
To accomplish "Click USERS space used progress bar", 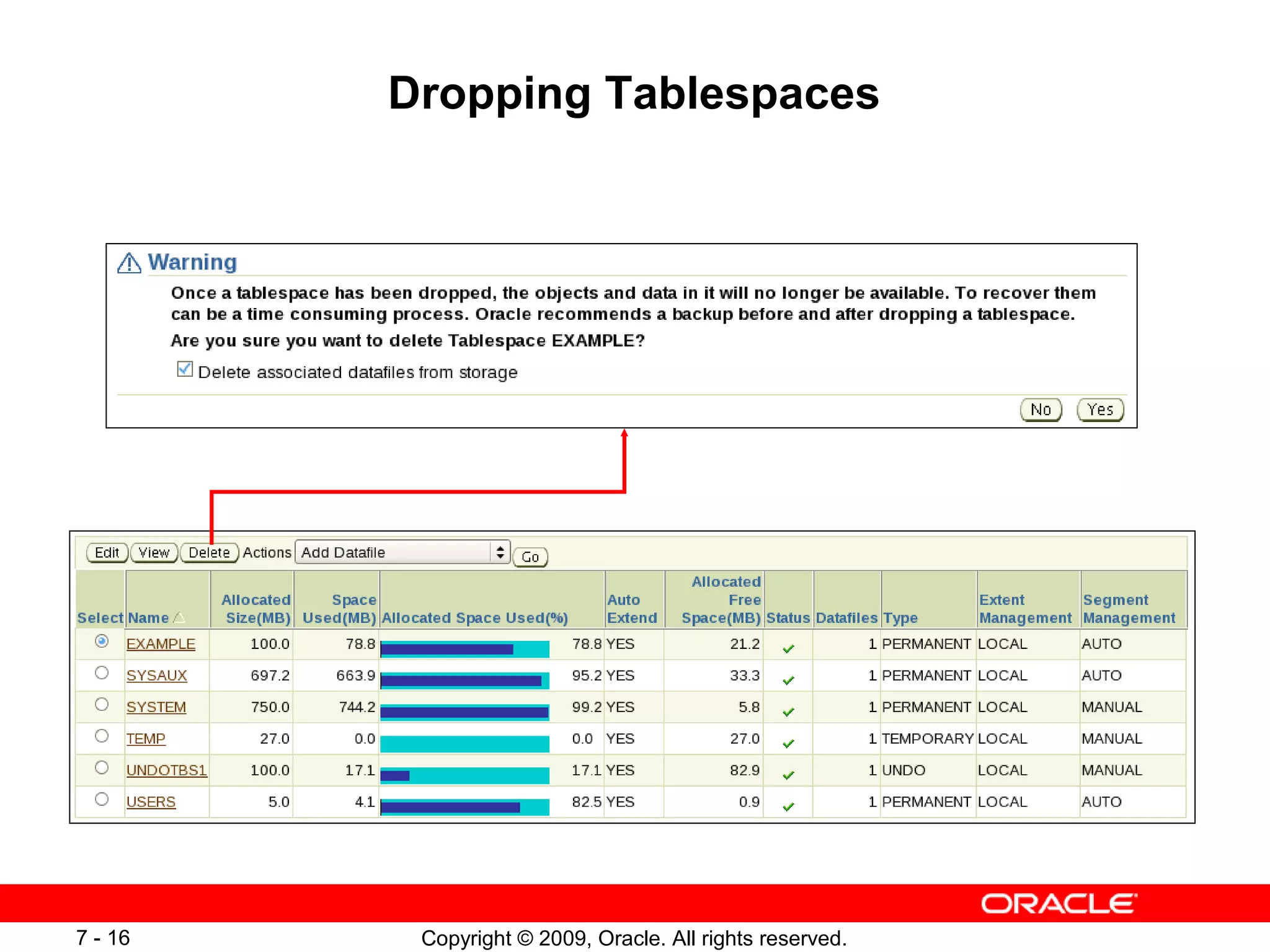I will pyautogui.click(x=464, y=807).
